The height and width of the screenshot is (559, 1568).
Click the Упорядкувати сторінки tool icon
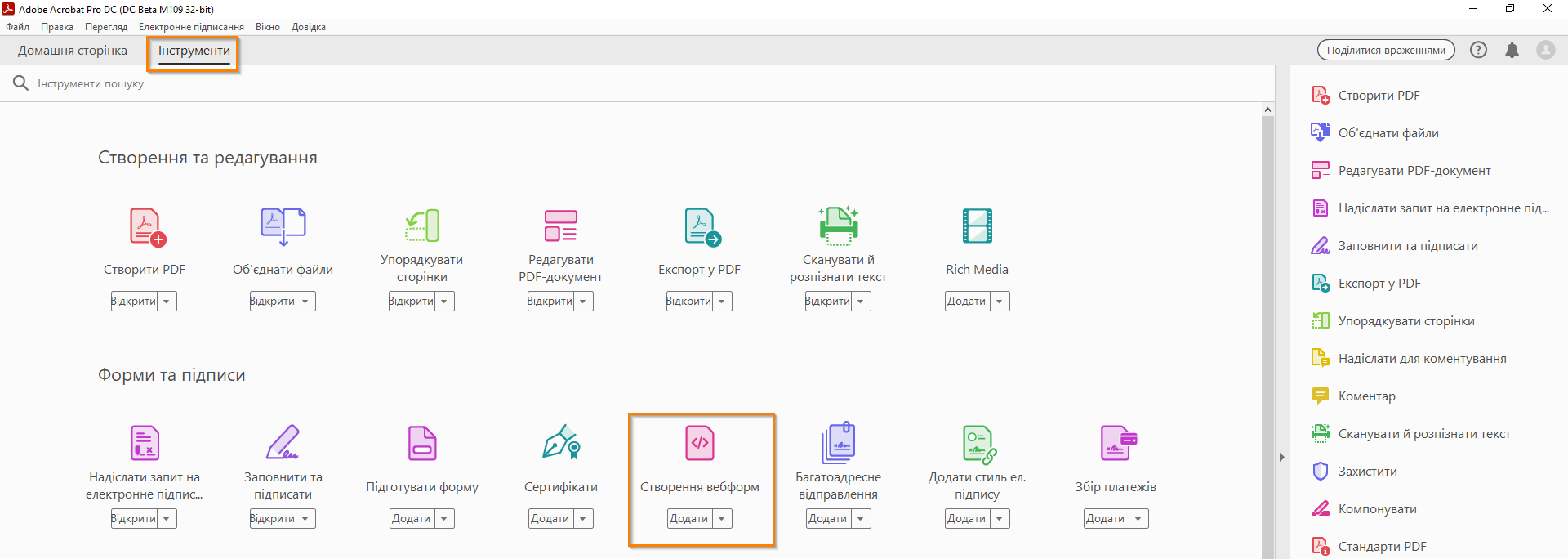[422, 226]
